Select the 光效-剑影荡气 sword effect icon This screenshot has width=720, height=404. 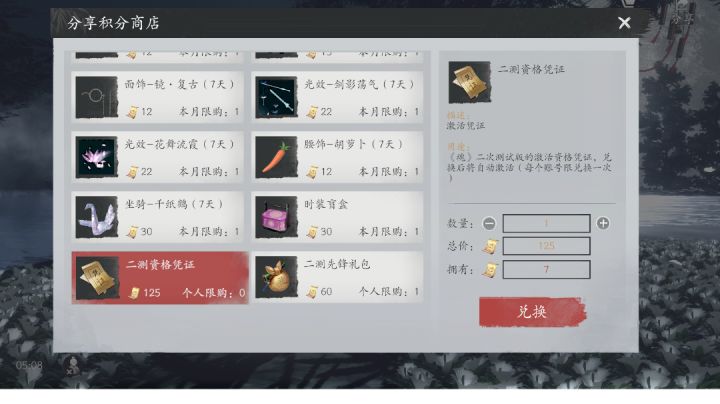276,97
